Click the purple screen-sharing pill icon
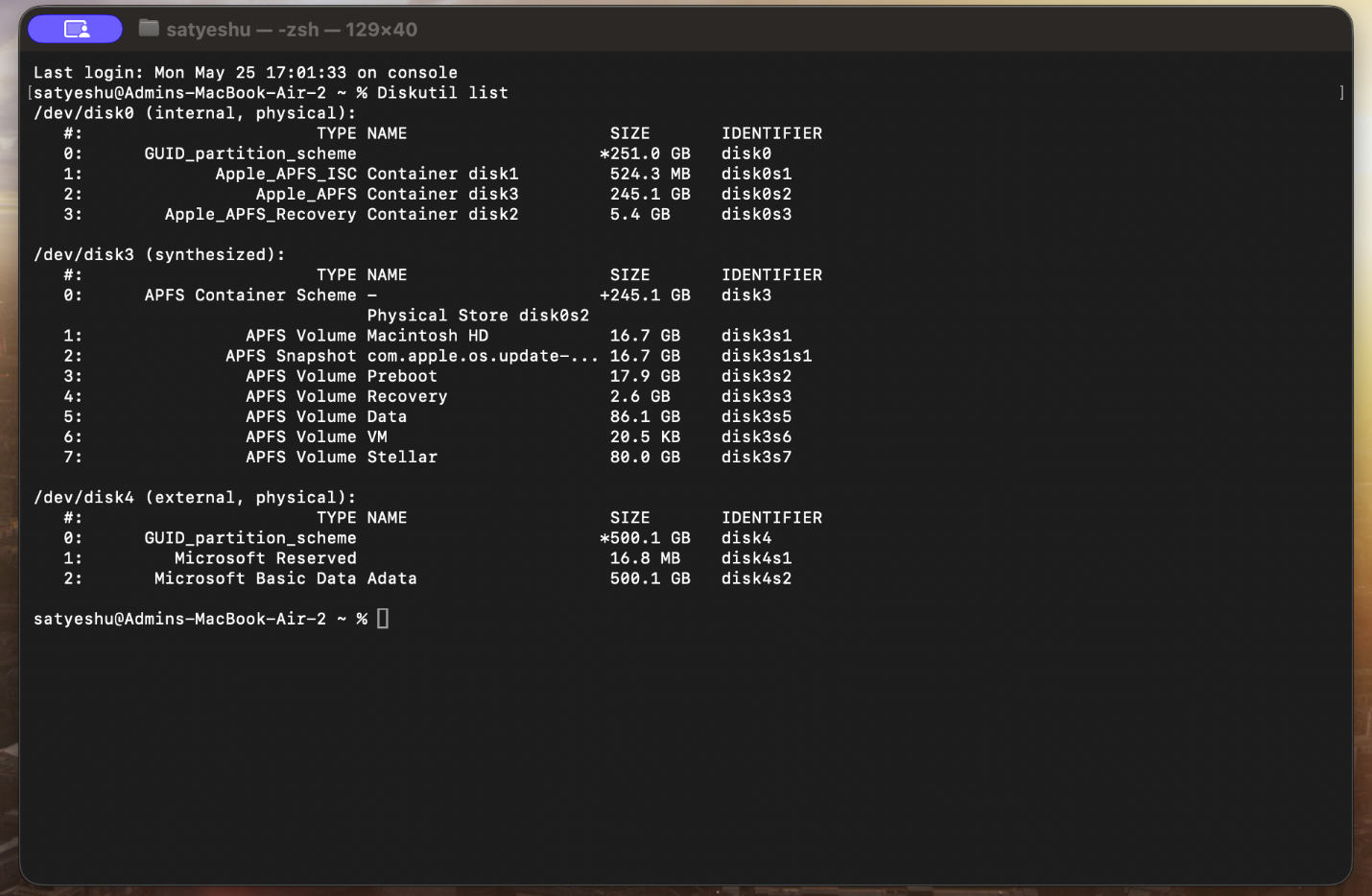Image resolution: width=1372 pixels, height=896 pixels. [75, 29]
